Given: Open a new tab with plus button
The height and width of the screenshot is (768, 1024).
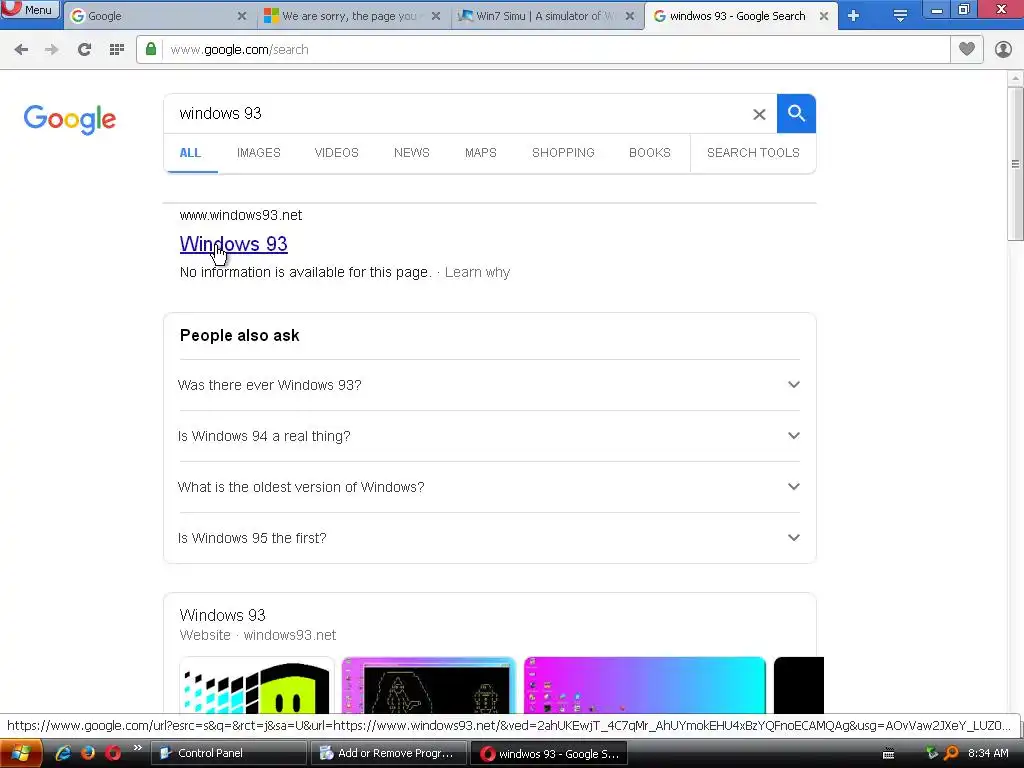Looking at the screenshot, I should (854, 16).
